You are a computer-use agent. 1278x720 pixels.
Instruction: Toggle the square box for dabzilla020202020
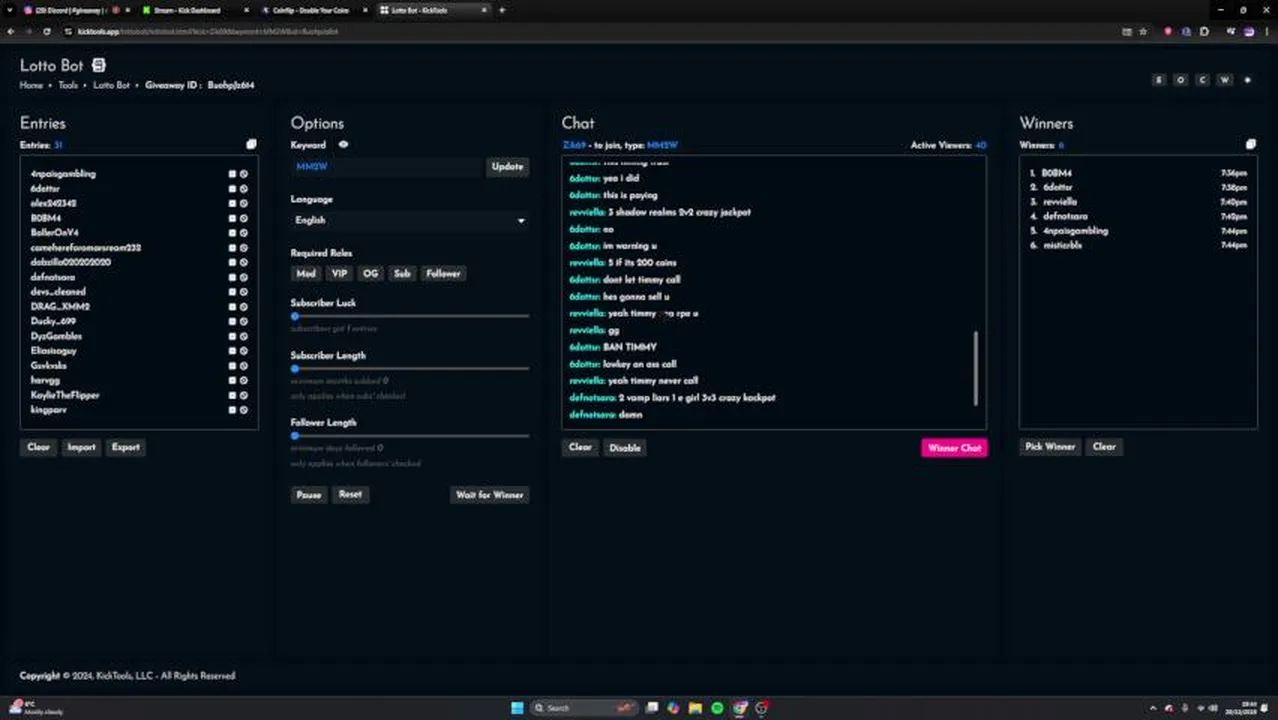232,262
